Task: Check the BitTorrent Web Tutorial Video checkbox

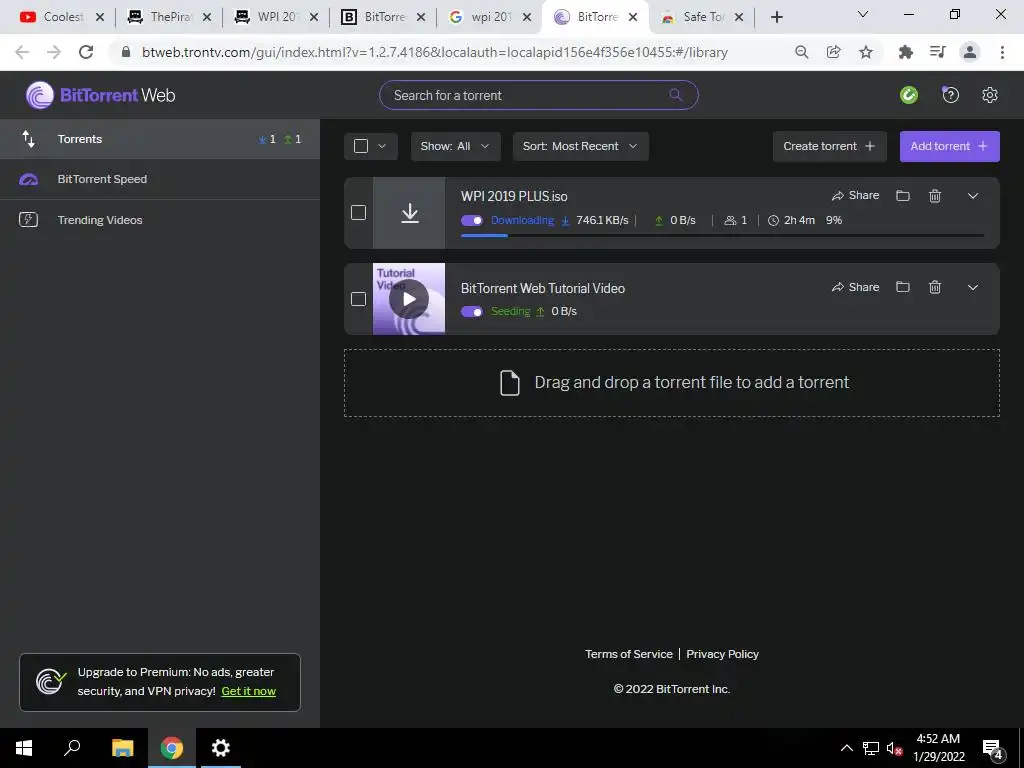Action: (358, 299)
